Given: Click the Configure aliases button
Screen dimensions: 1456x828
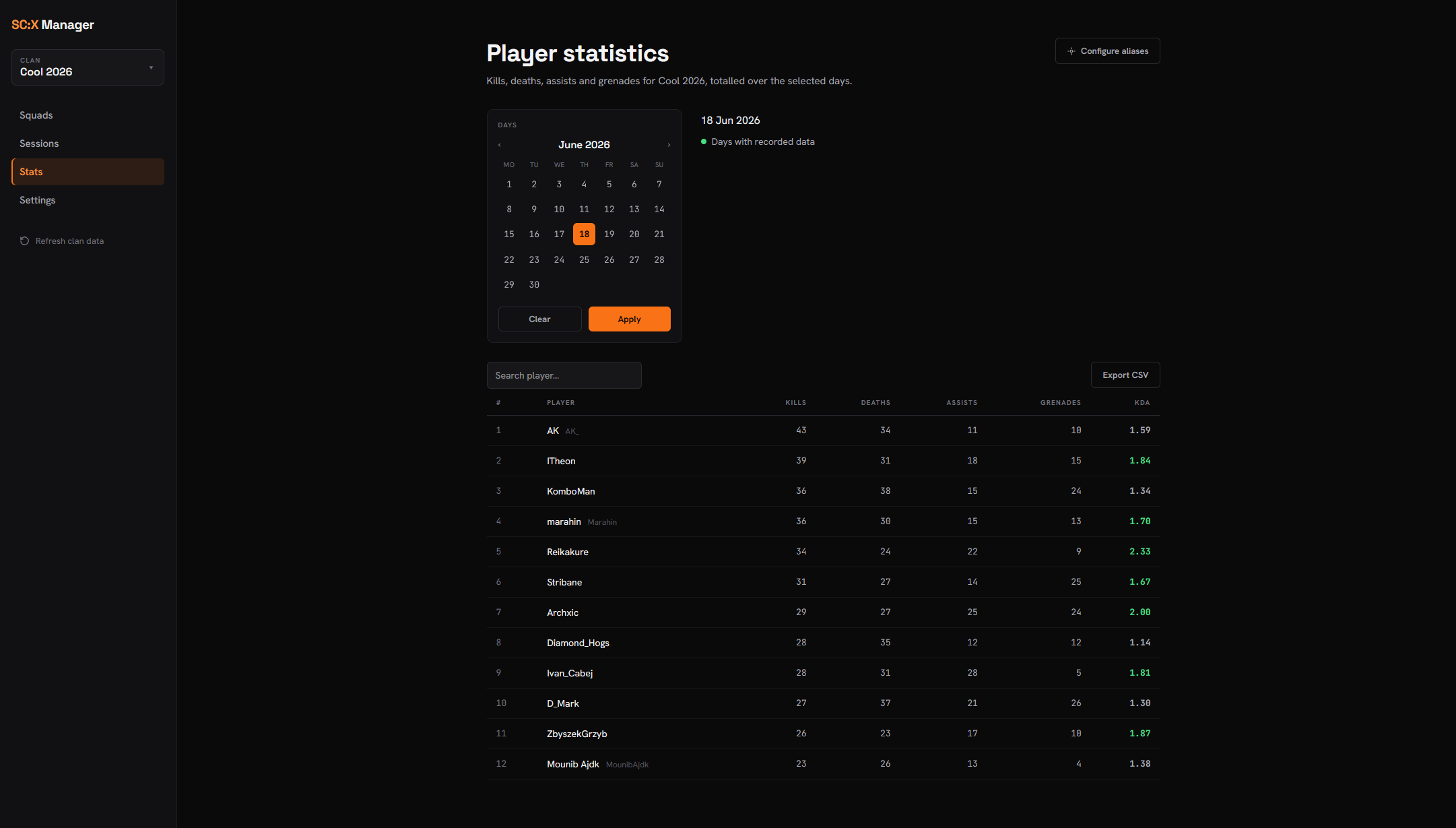Looking at the screenshot, I should [1107, 51].
